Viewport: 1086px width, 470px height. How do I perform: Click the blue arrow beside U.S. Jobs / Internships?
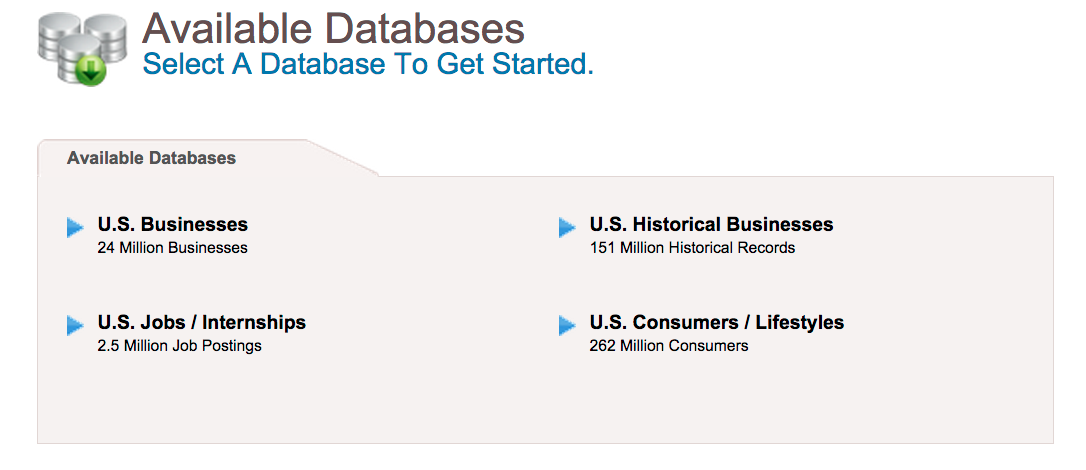point(75,325)
